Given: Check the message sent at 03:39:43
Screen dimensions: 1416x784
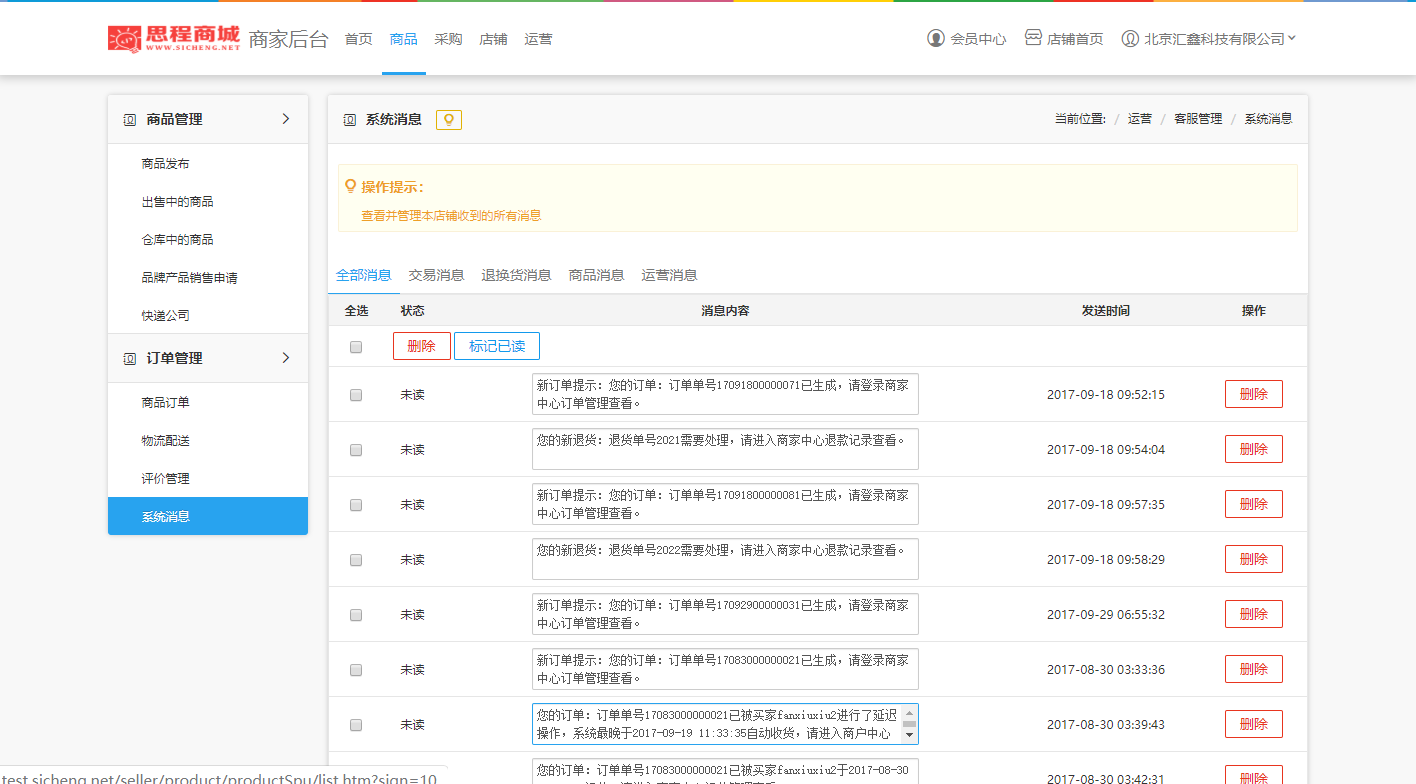Looking at the screenshot, I should point(356,725).
